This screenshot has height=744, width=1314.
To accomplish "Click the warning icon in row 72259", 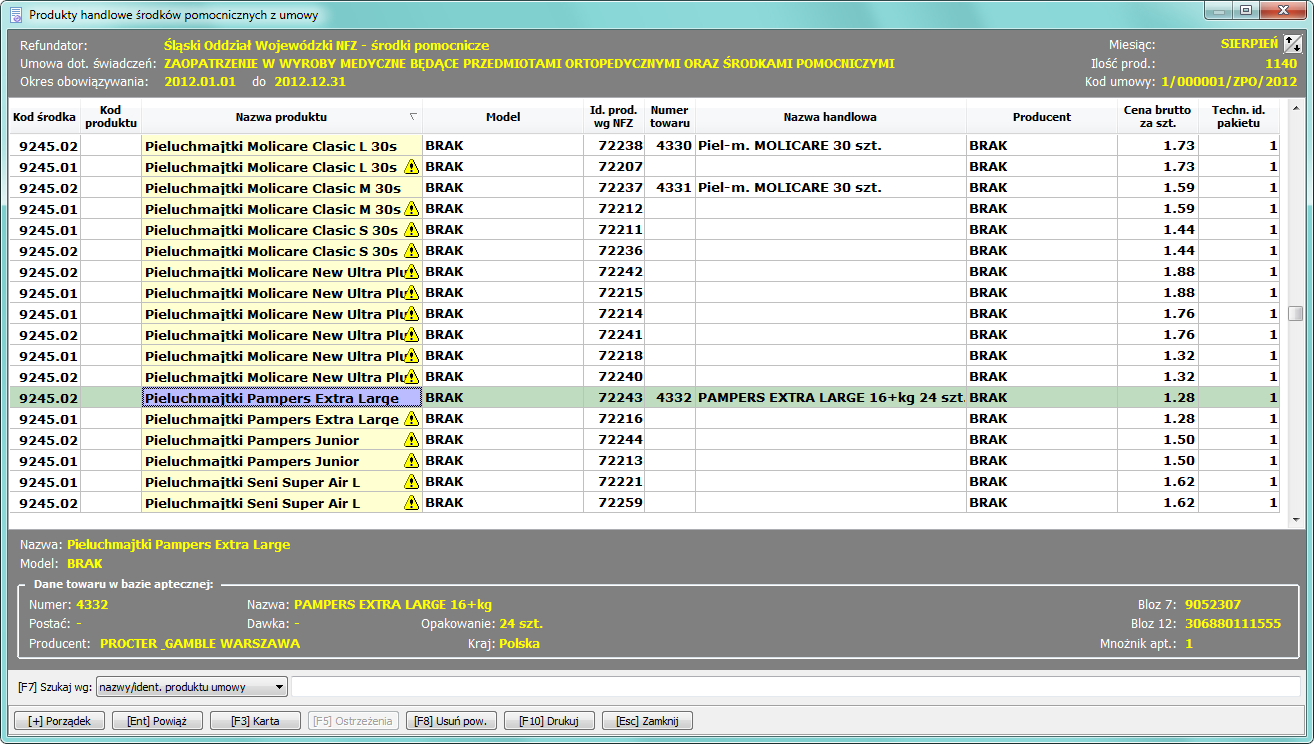I will pos(411,503).
